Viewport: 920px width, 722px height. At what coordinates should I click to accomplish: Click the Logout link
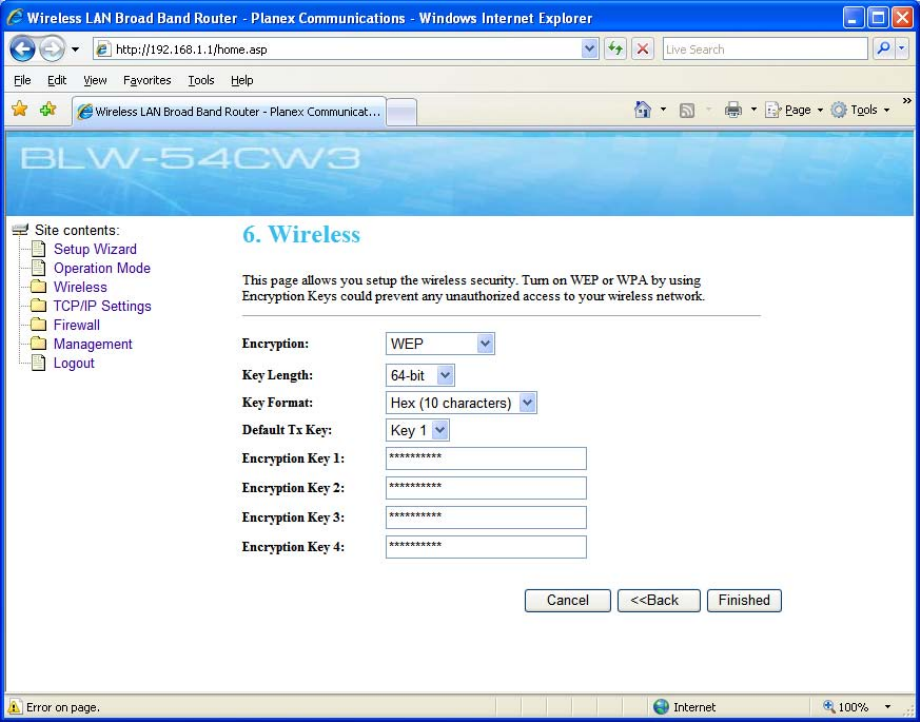[x=74, y=363]
